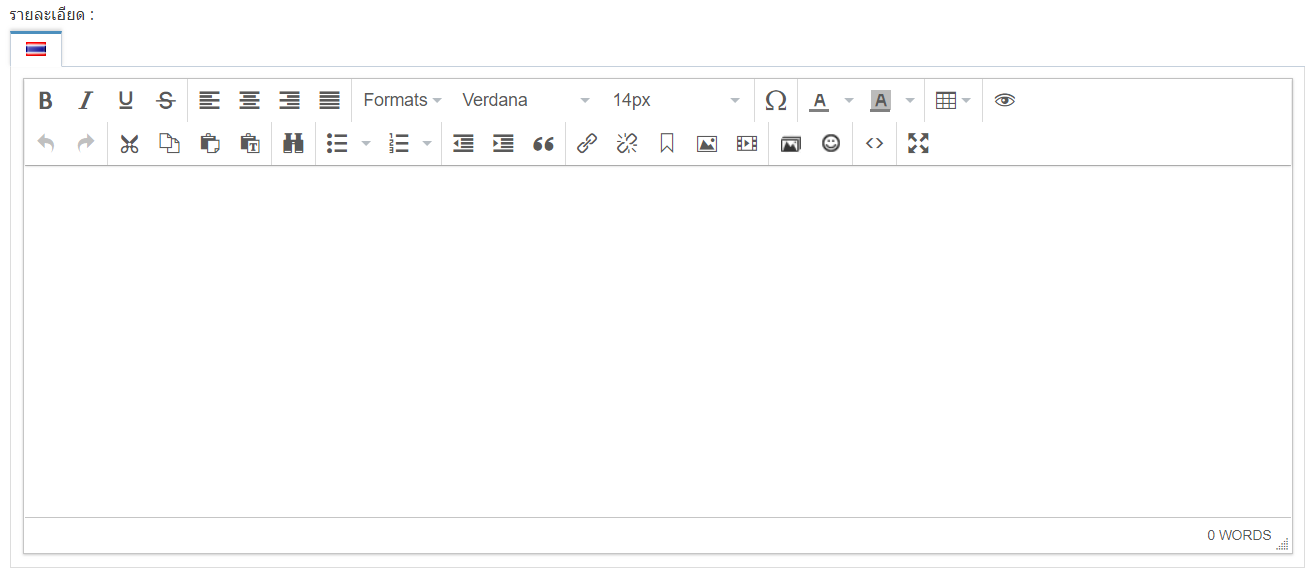Increase the indent

click(503, 143)
